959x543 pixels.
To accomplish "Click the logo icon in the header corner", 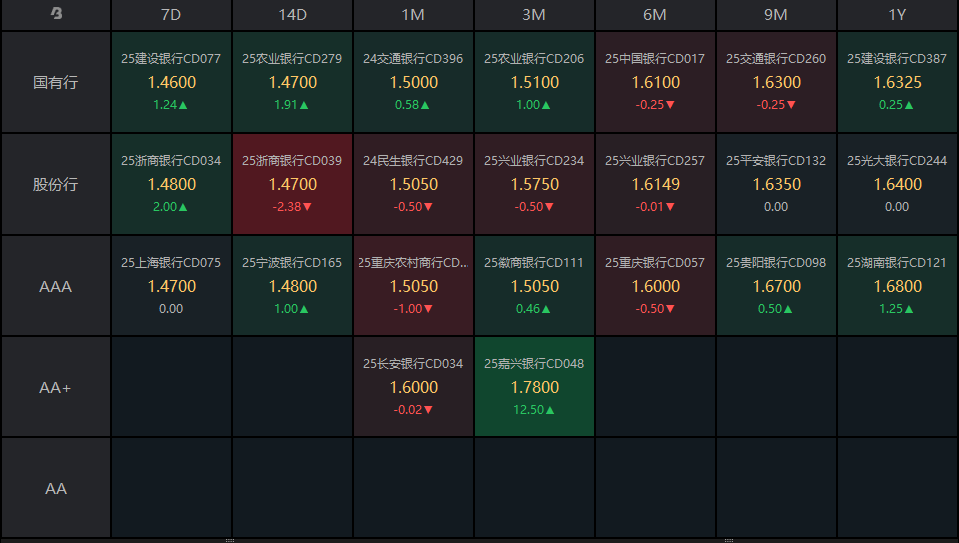I will [x=56, y=14].
